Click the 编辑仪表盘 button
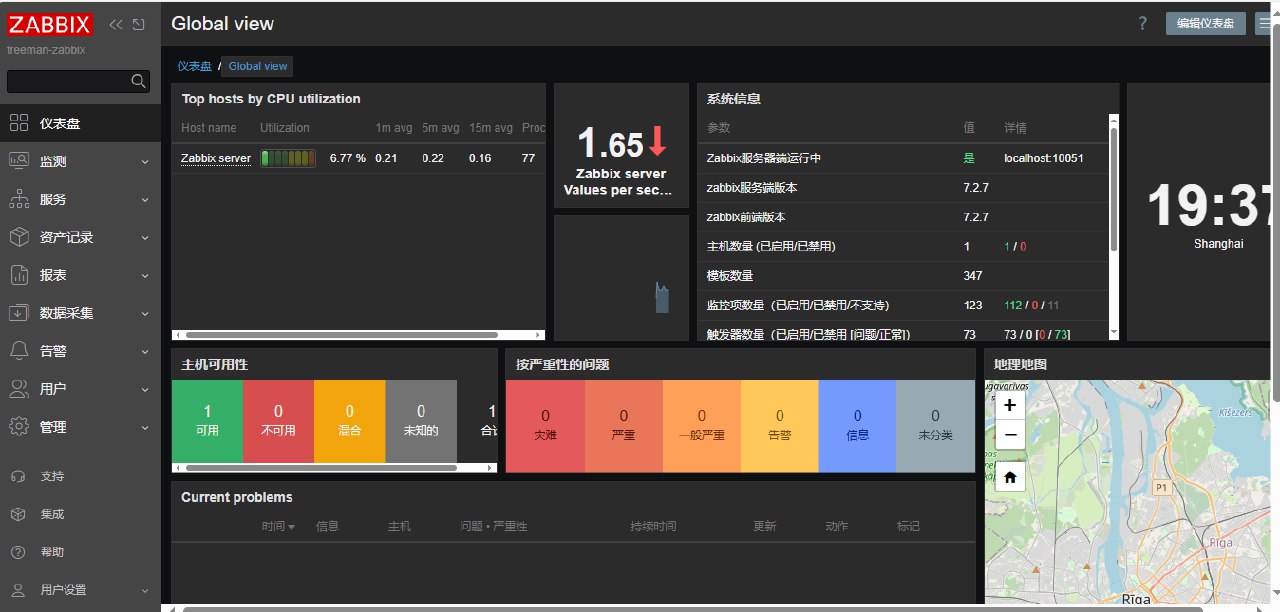 pyautogui.click(x=1205, y=24)
